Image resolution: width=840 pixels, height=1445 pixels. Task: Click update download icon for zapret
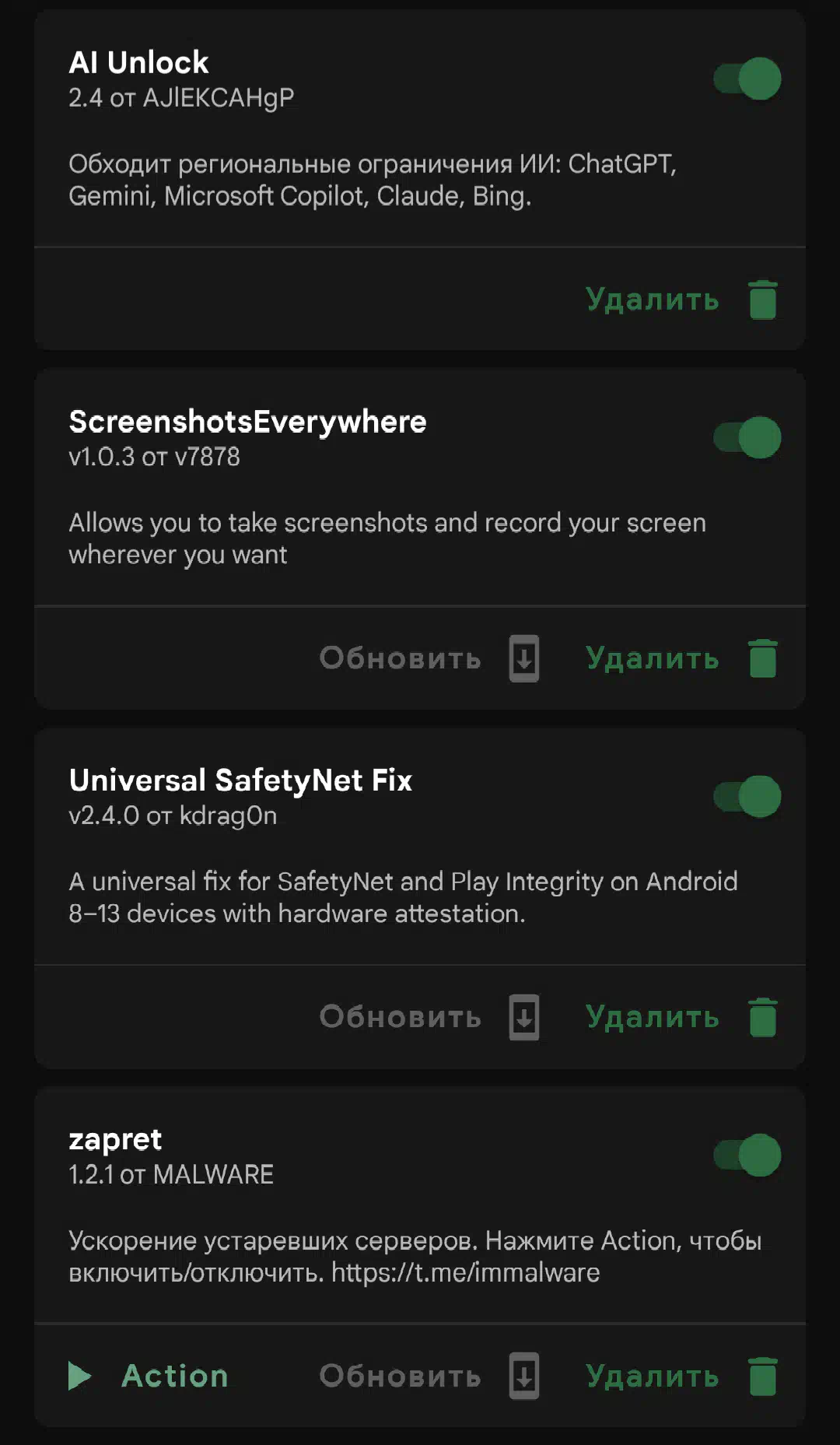tap(523, 1376)
